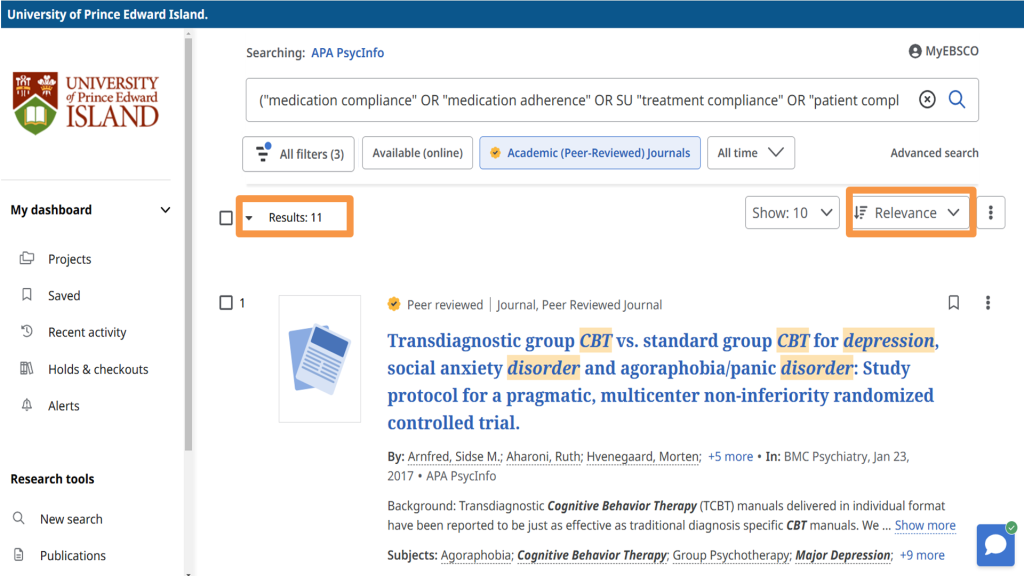
Task: Toggle Academic (Peer-Reviewed) Journals filter
Action: [590, 153]
